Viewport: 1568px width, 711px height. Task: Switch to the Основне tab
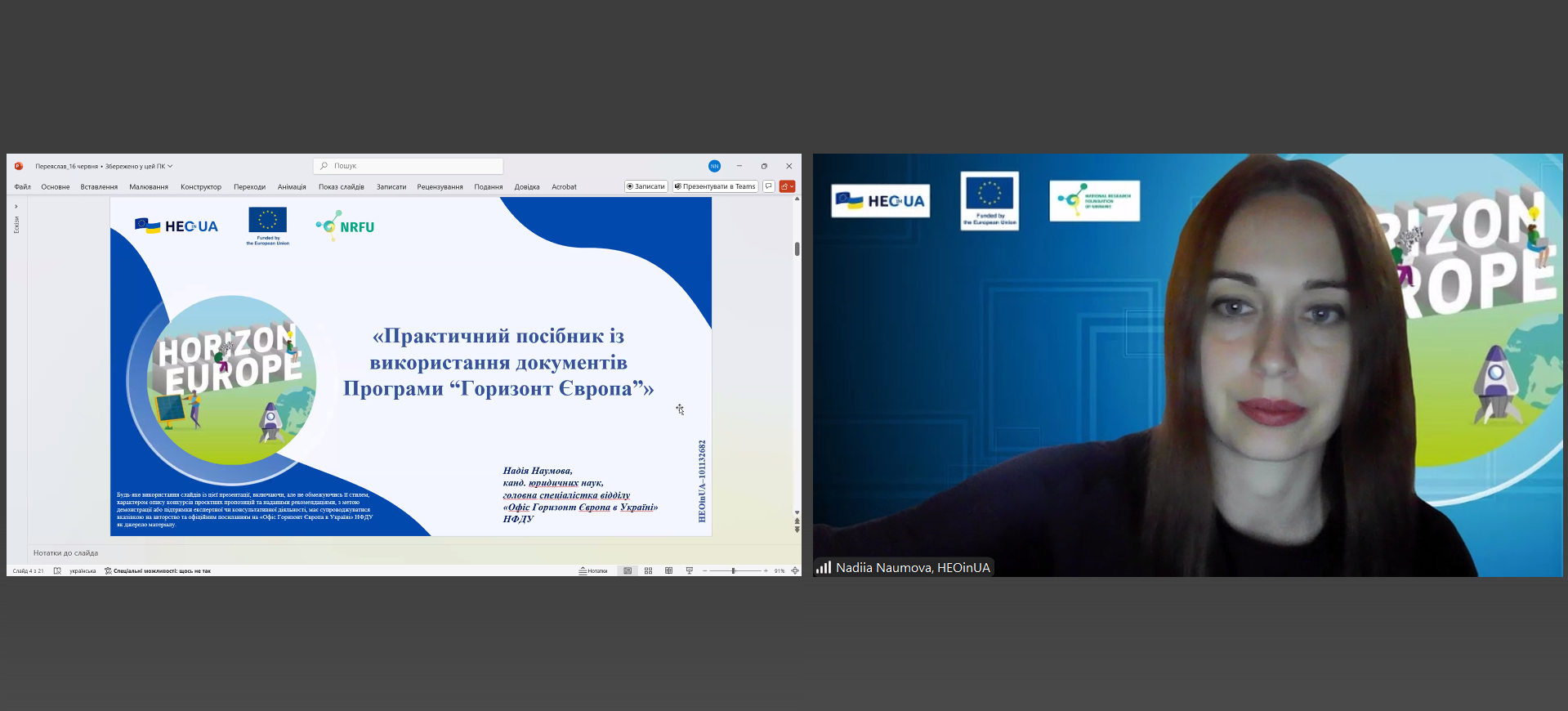[x=56, y=187]
